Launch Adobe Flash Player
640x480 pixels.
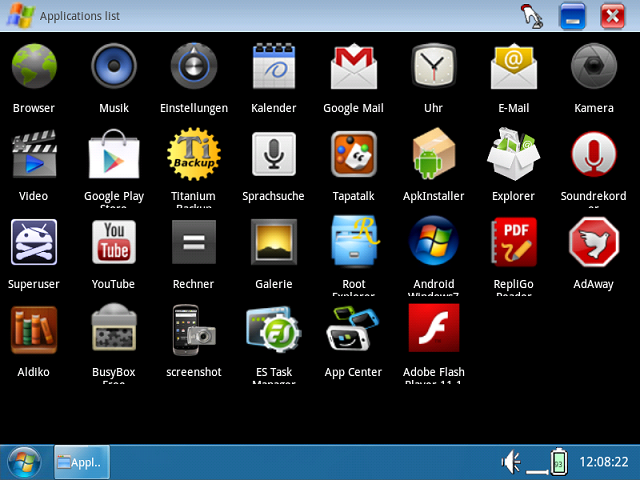434,328
